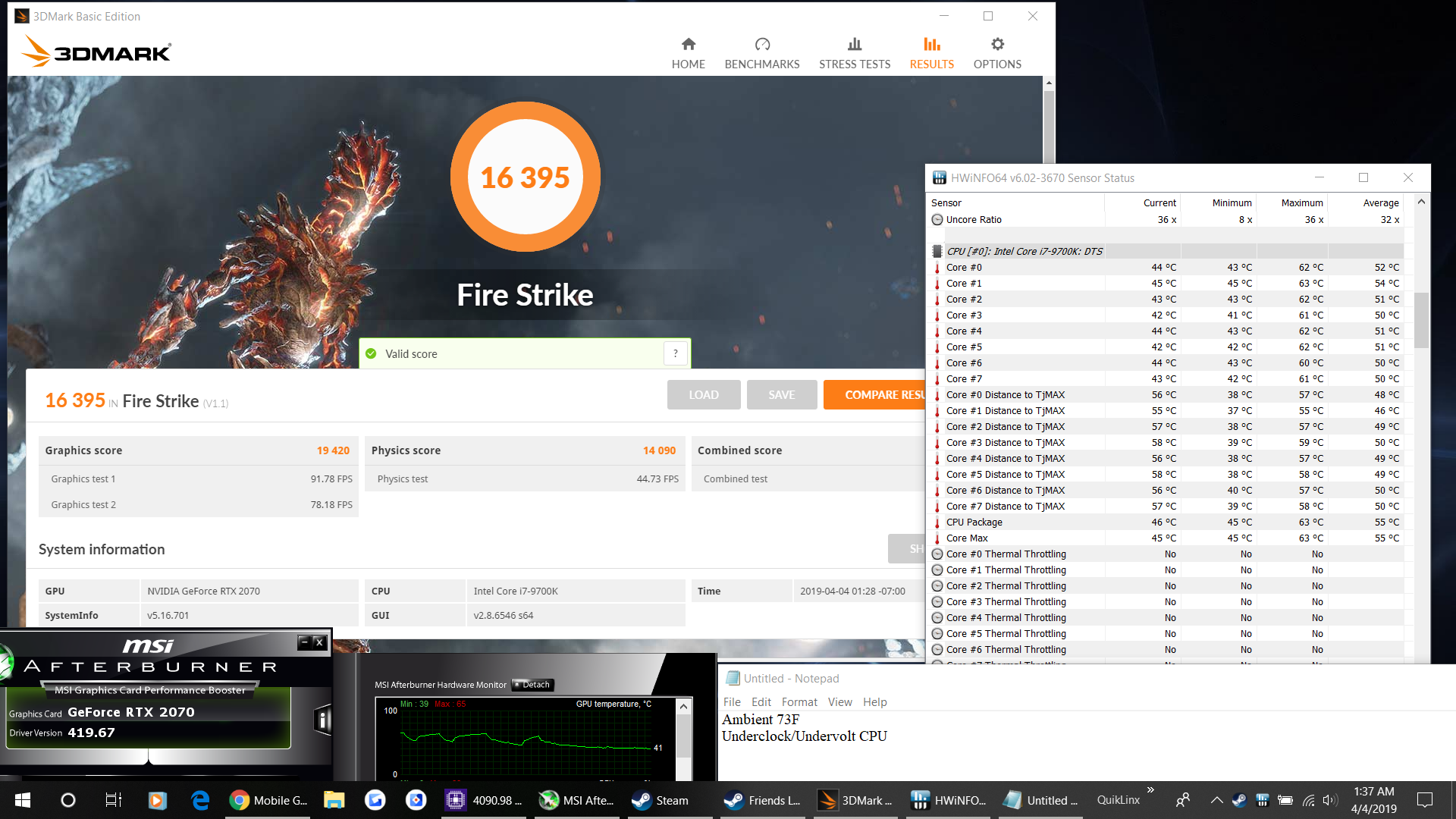1456x819 pixels.
Task: Switch to Steam taskbar button
Action: click(x=670, y=800)
